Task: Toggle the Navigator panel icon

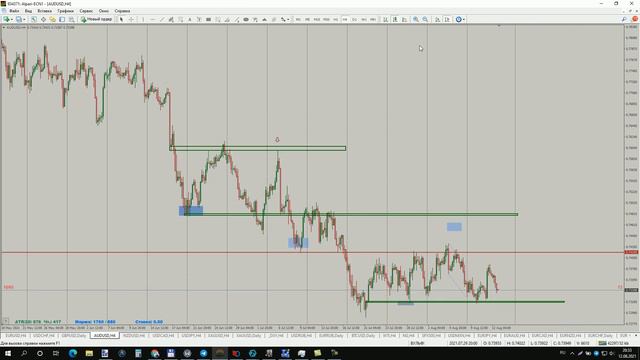Action: click(53, 19)
